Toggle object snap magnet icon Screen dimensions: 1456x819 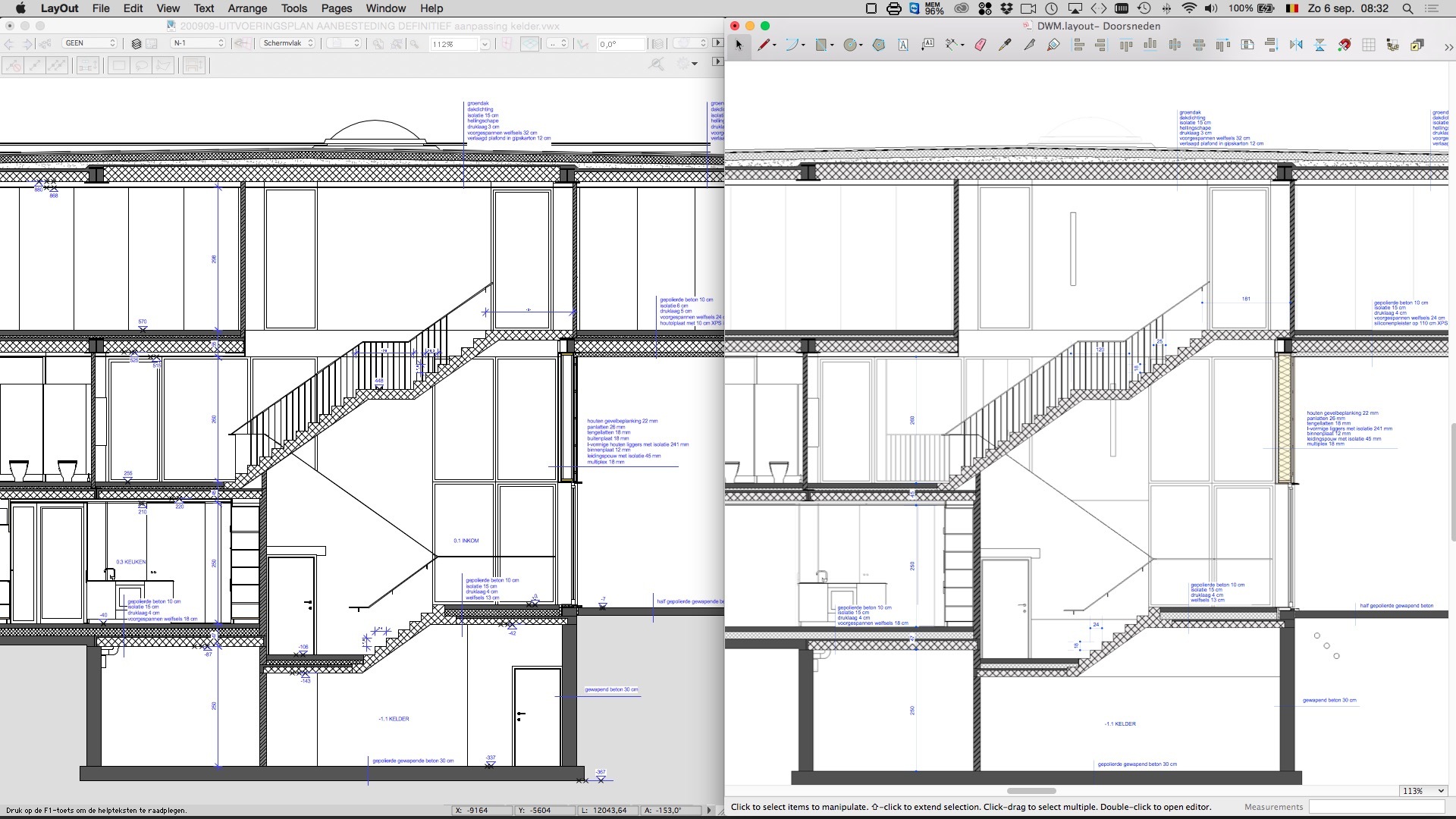pyautogui.click(x=1344, y=45)
